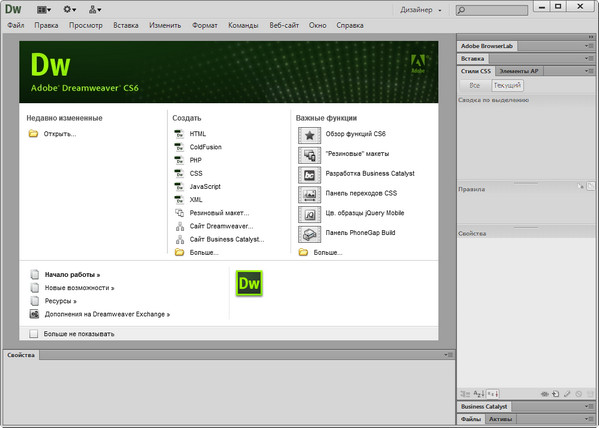Click the Dw document icon beside HTML
Viewport: 599px width, 428px height.
coord(179,134)
